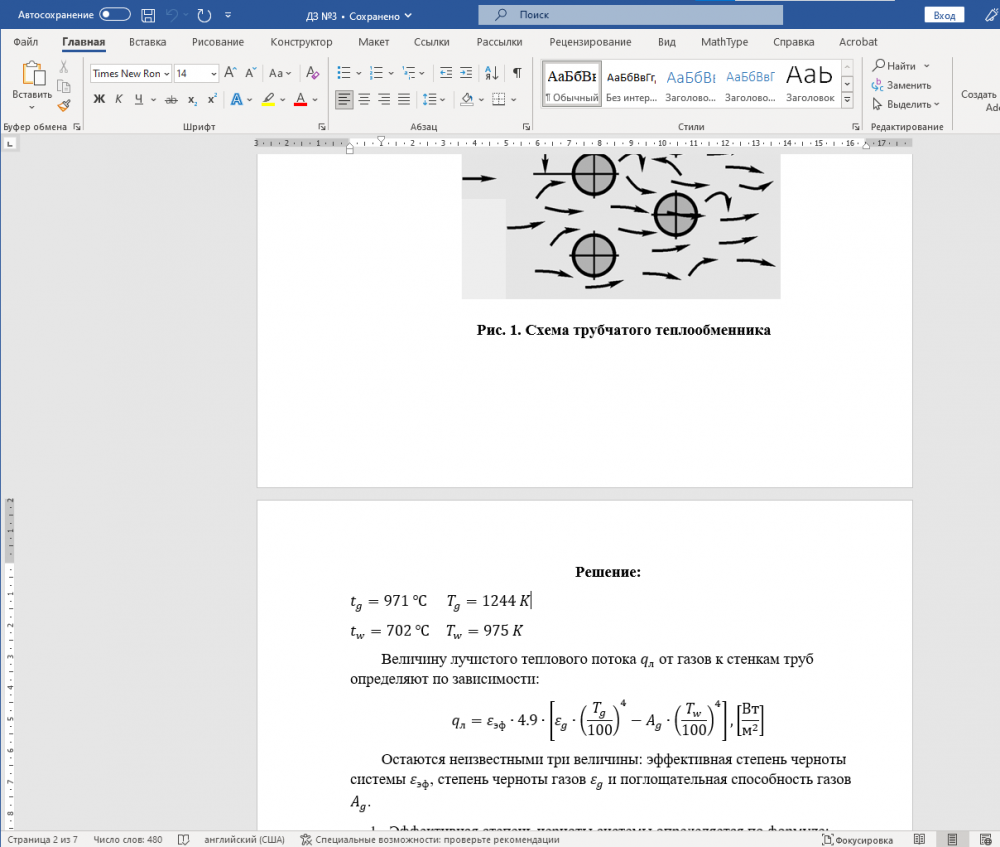
Task: Switch to the Макет tab
Action: point(373,42)
